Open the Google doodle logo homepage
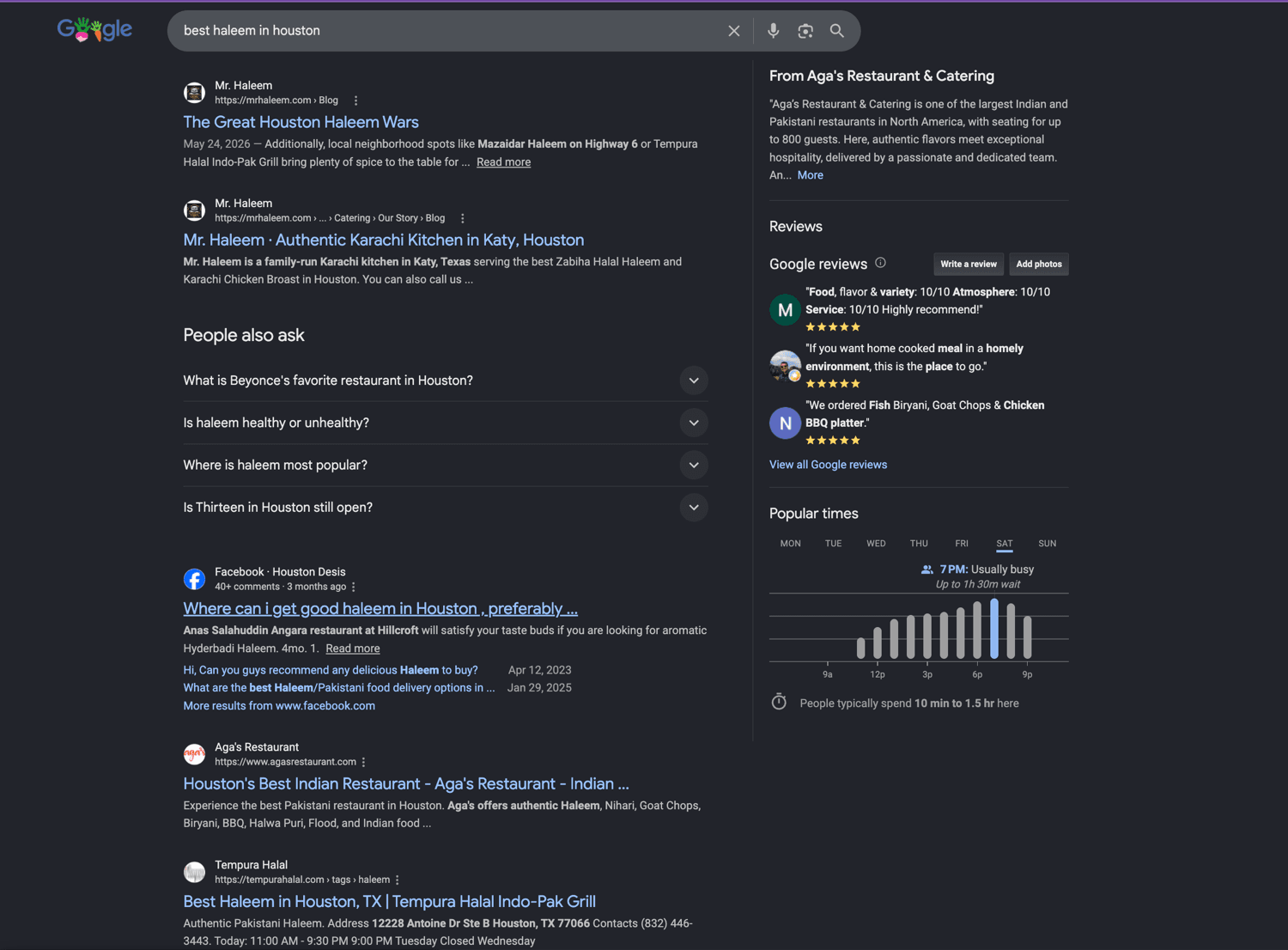This screenshot has width=1288, height=950. coord(94,30)
